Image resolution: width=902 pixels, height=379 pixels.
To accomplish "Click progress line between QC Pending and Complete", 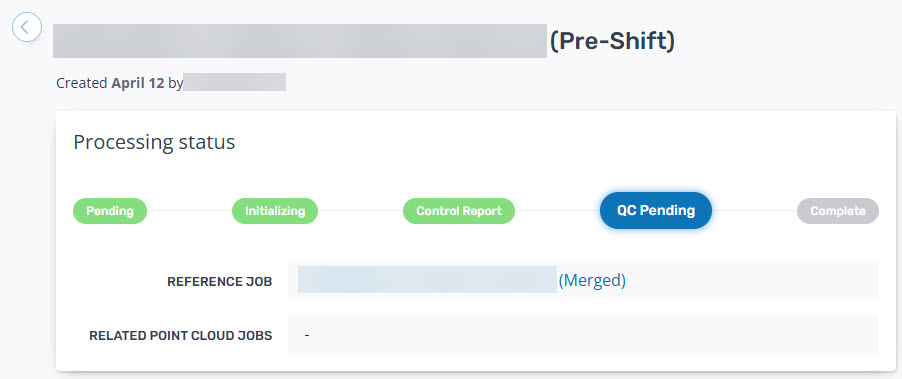I will (754, 211).
